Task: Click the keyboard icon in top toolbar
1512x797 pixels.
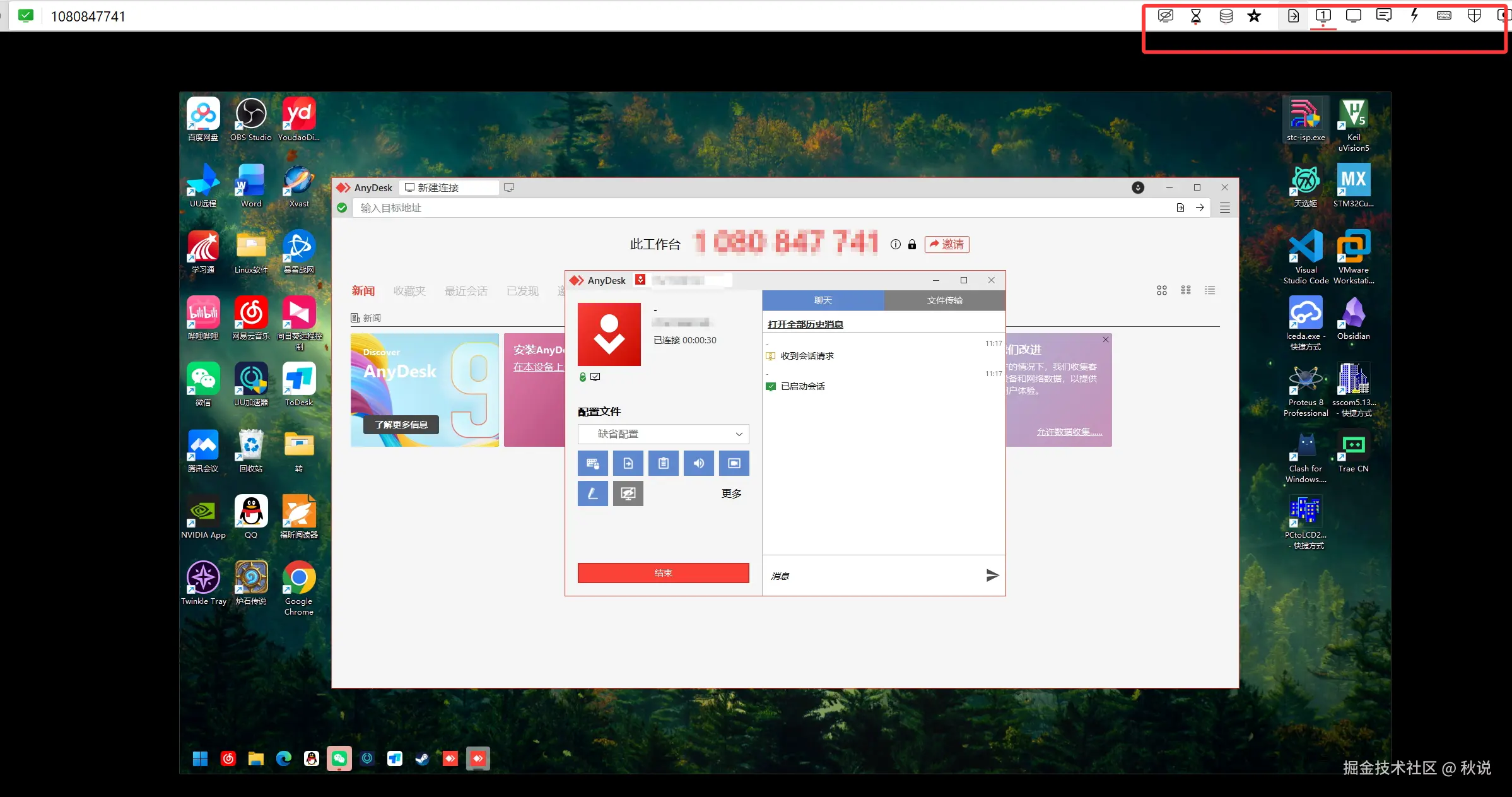Action: click(1444, 16)
